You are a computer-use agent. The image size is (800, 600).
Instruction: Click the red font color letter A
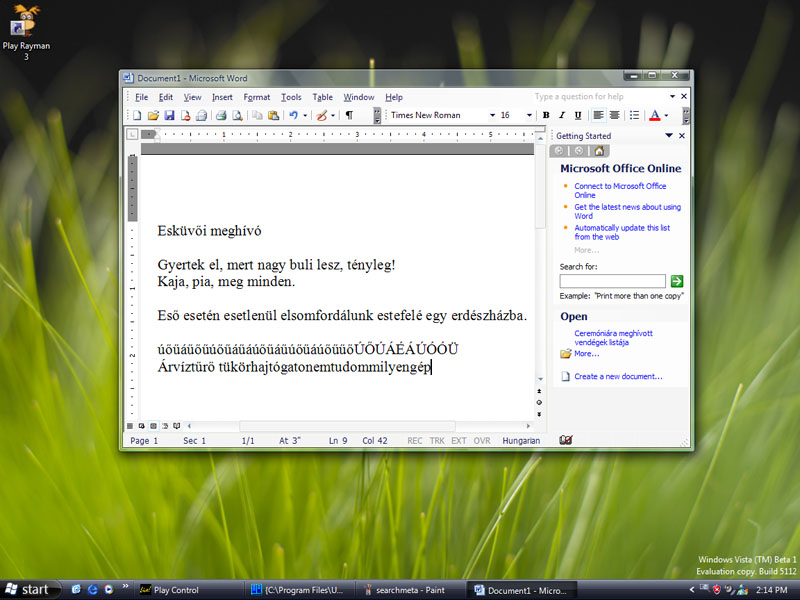655,115
